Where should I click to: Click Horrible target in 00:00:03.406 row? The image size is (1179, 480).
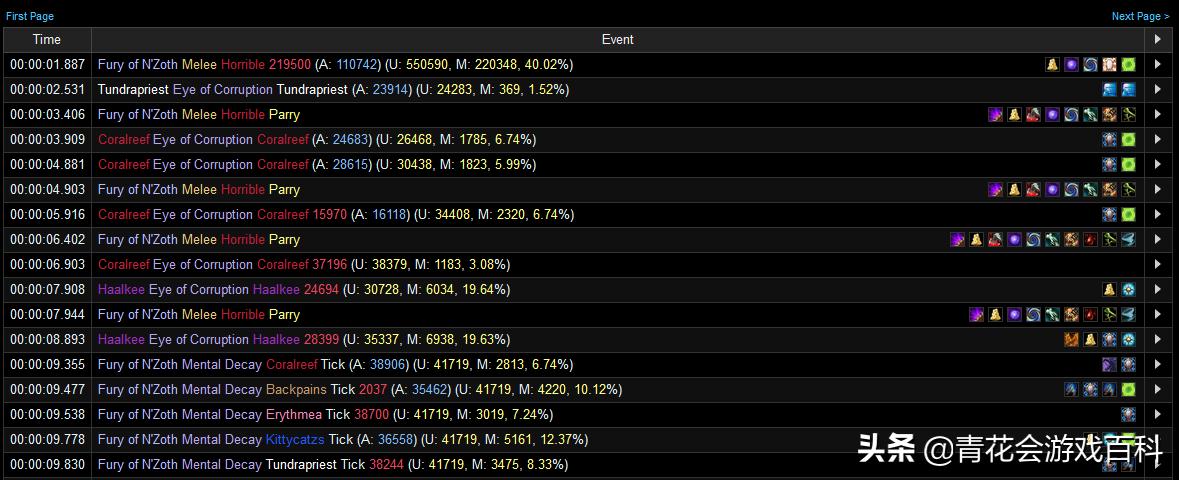click(243, 114)
